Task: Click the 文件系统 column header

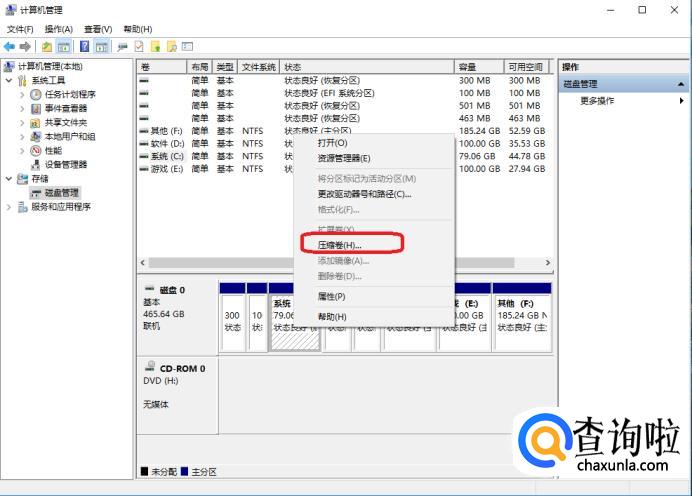Action: tap(259, 67)
